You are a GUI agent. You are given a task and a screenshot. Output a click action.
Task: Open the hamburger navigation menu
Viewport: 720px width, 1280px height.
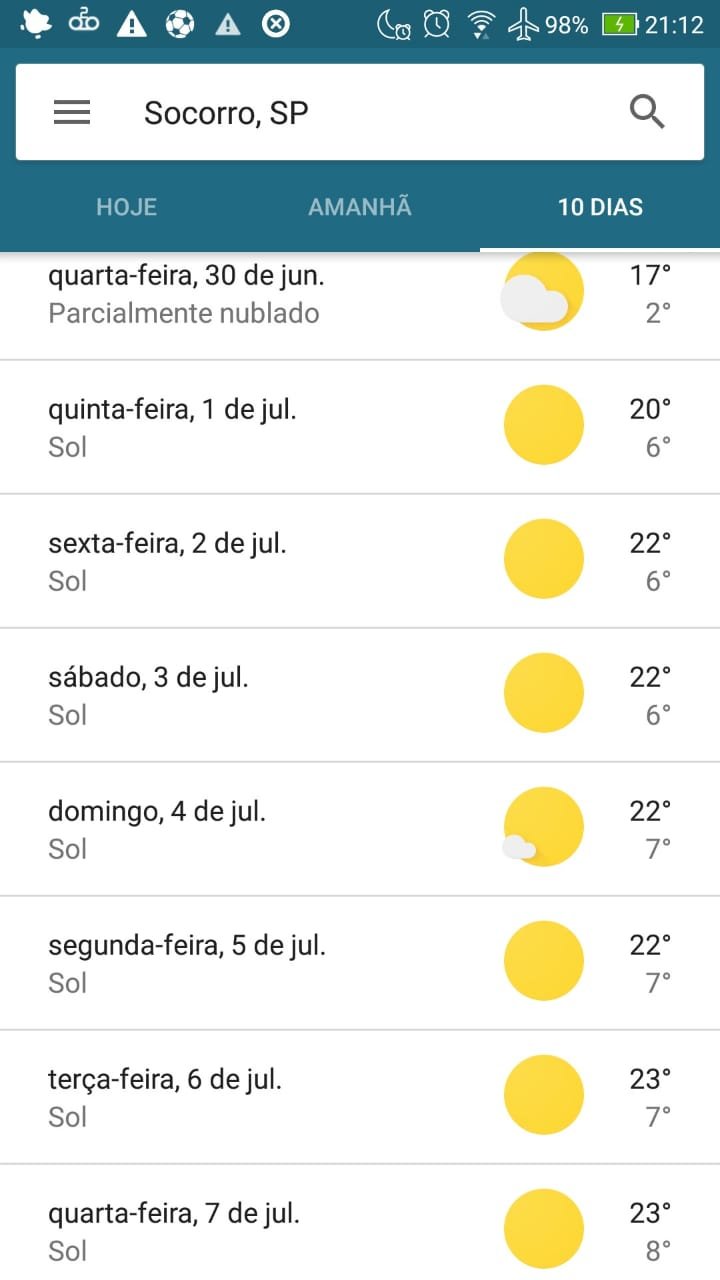[72, 112]
